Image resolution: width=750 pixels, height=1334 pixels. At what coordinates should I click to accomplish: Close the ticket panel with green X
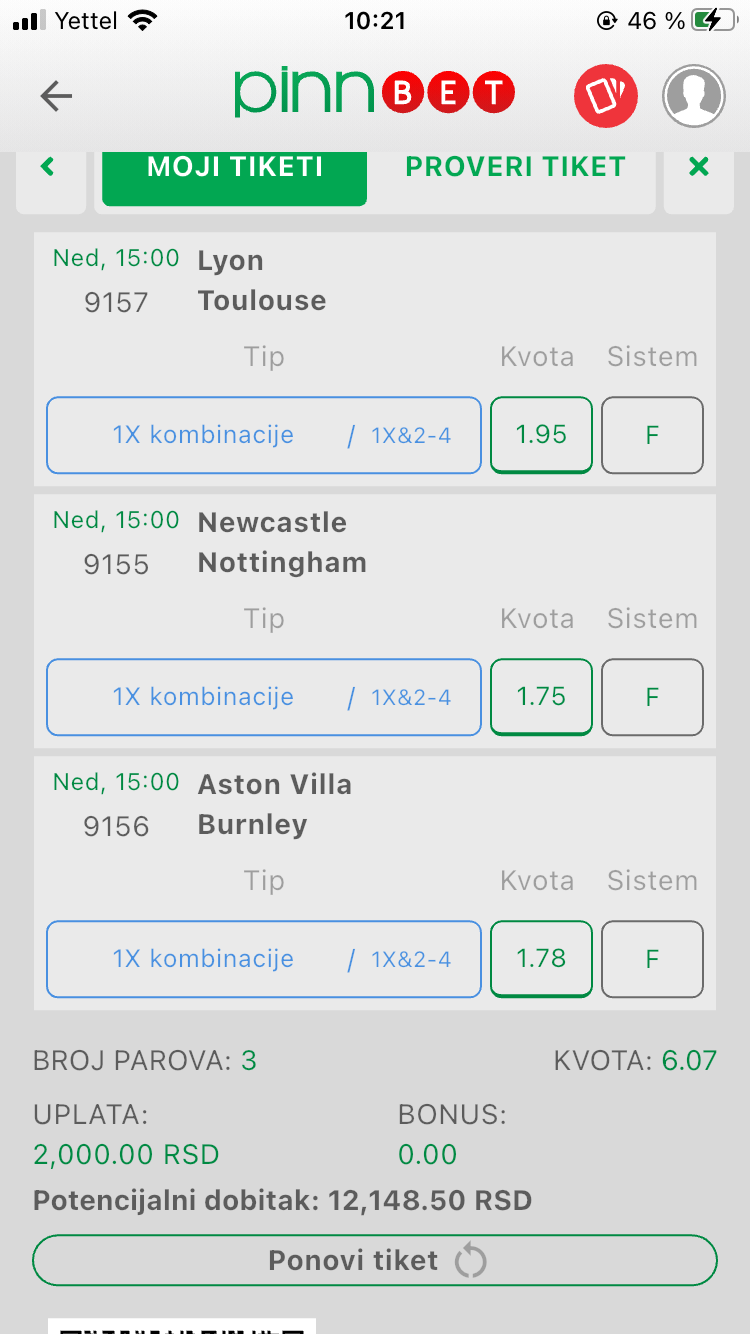point(699,167)
